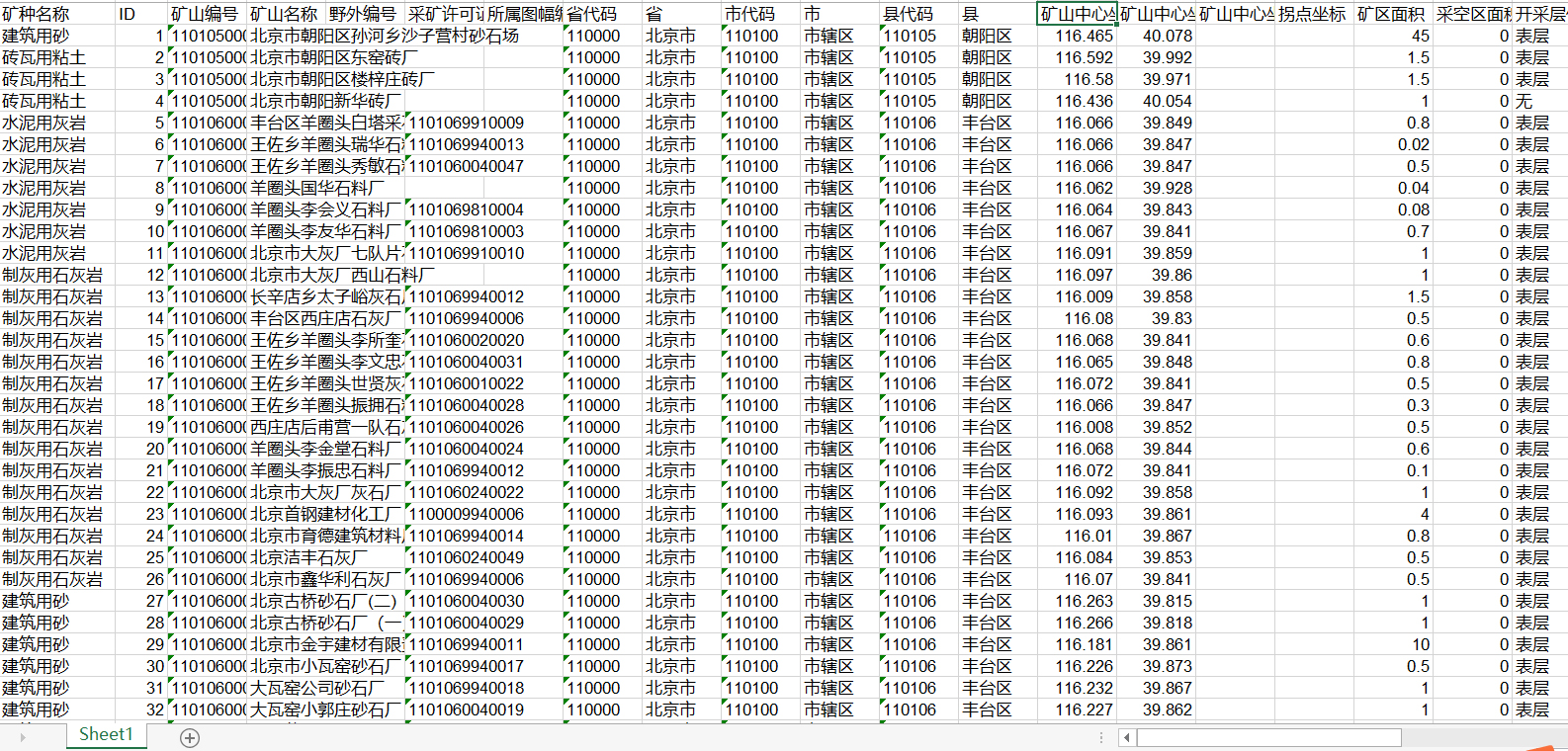This screenshot has width=1568, height=751.
Task: Click the horizontal scrollbar thumb
Action: 1268,738
